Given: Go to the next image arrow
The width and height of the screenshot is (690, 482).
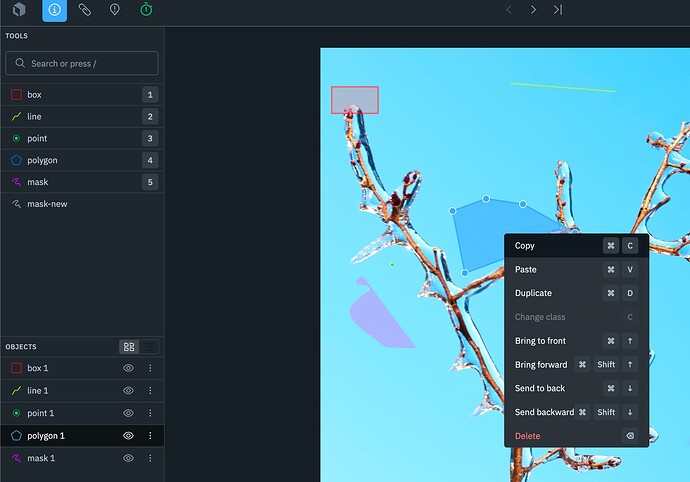Looking at the screenshot, I should coord(533,10).
